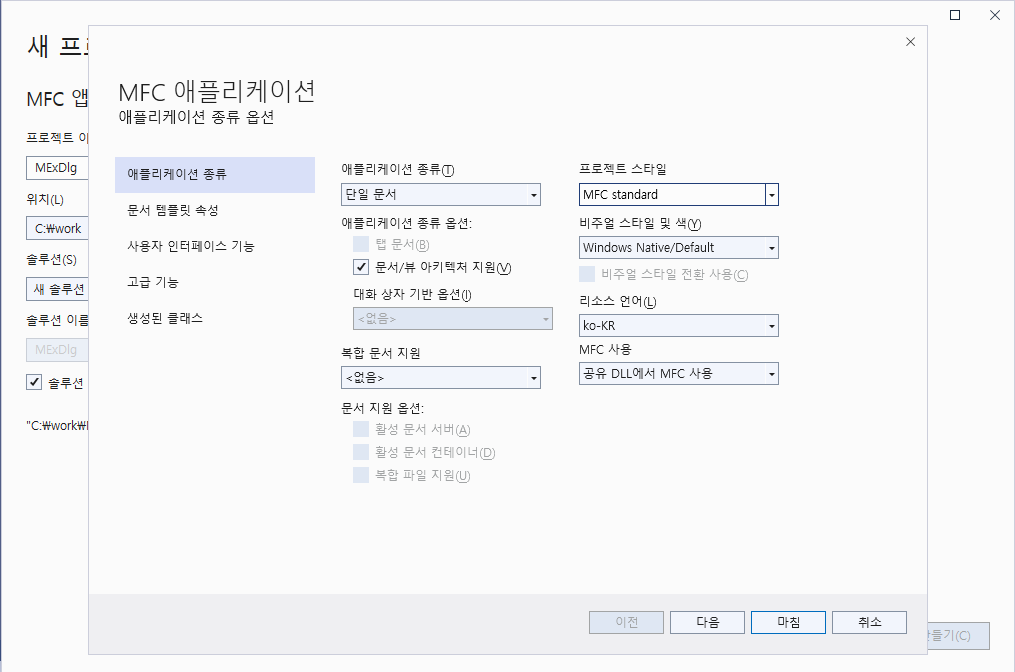Open 리소스 언어 dropdown showing ko-KR
Image resolution: width=1015 pixels, height=672 pixels.
click(679, 326)
